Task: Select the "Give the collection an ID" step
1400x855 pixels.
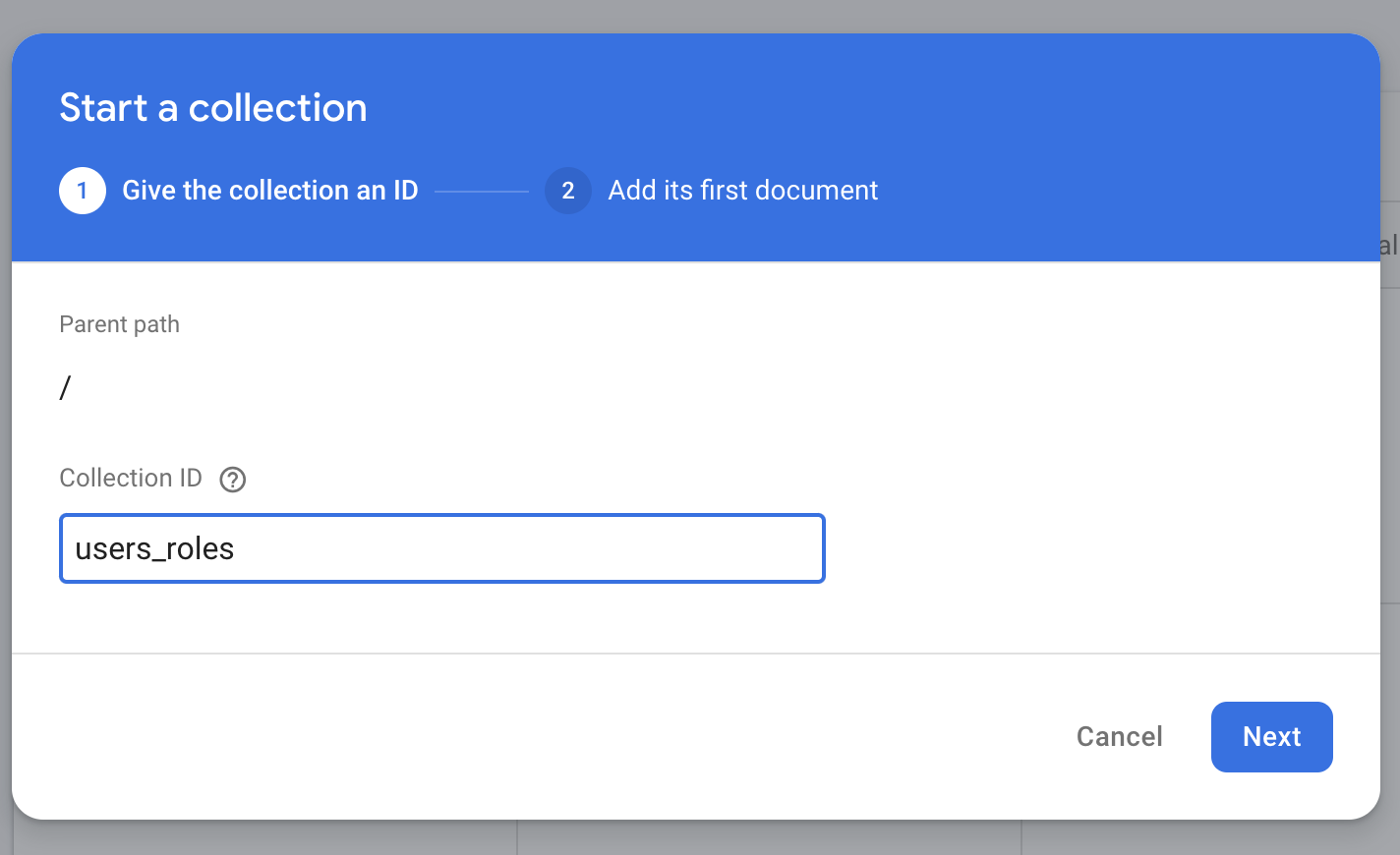Action: click(269, 191)
